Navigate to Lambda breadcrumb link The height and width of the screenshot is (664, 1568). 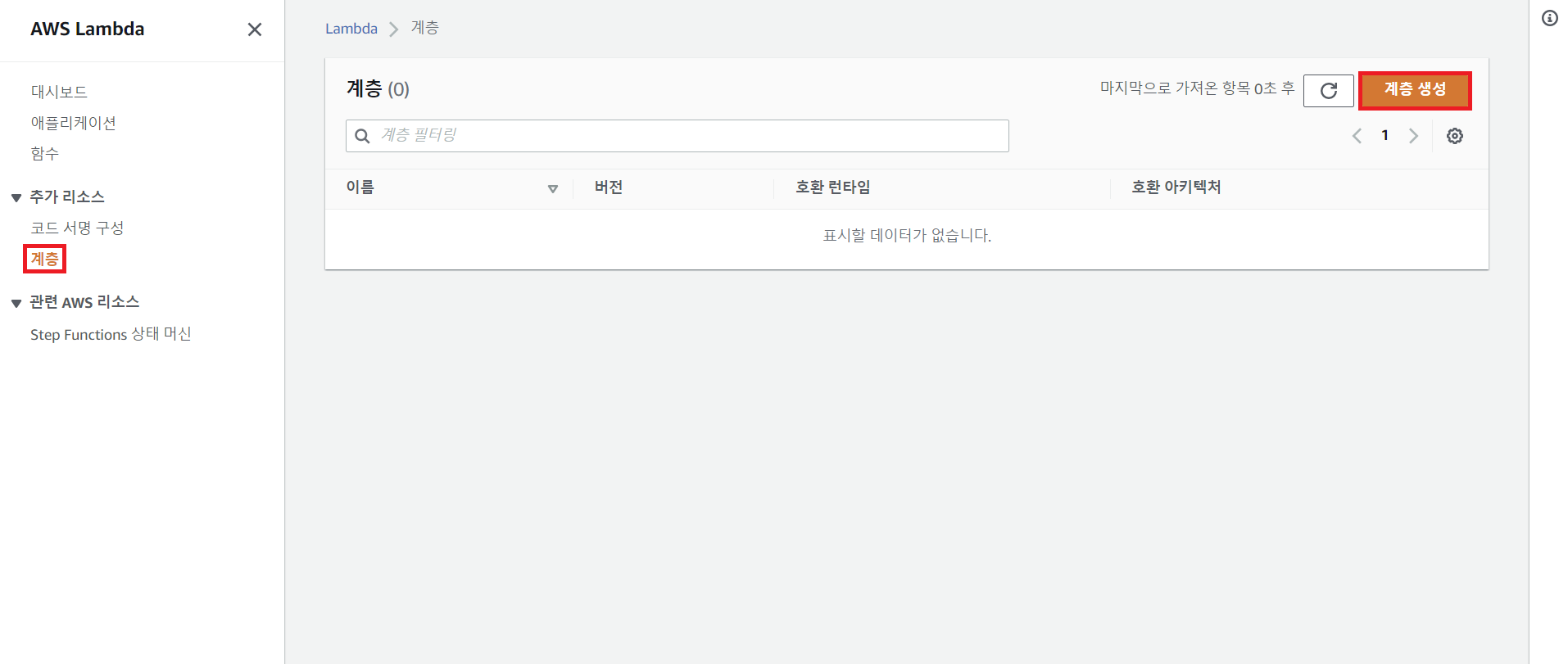pos(351,29)
